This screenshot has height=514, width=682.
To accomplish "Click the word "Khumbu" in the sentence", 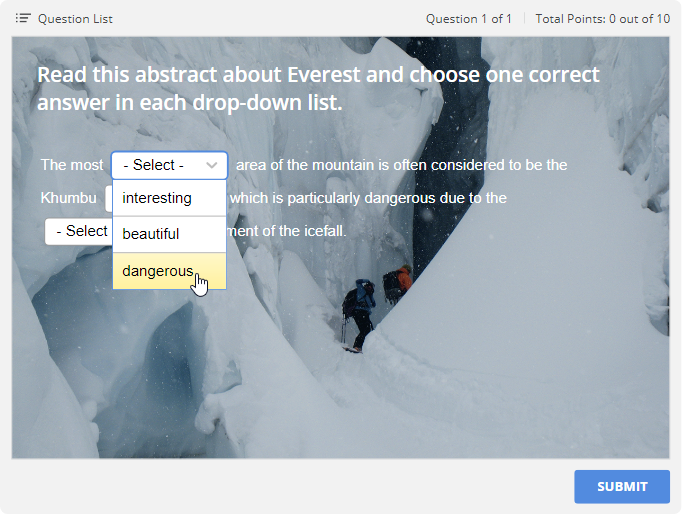I will pos(68,198).
